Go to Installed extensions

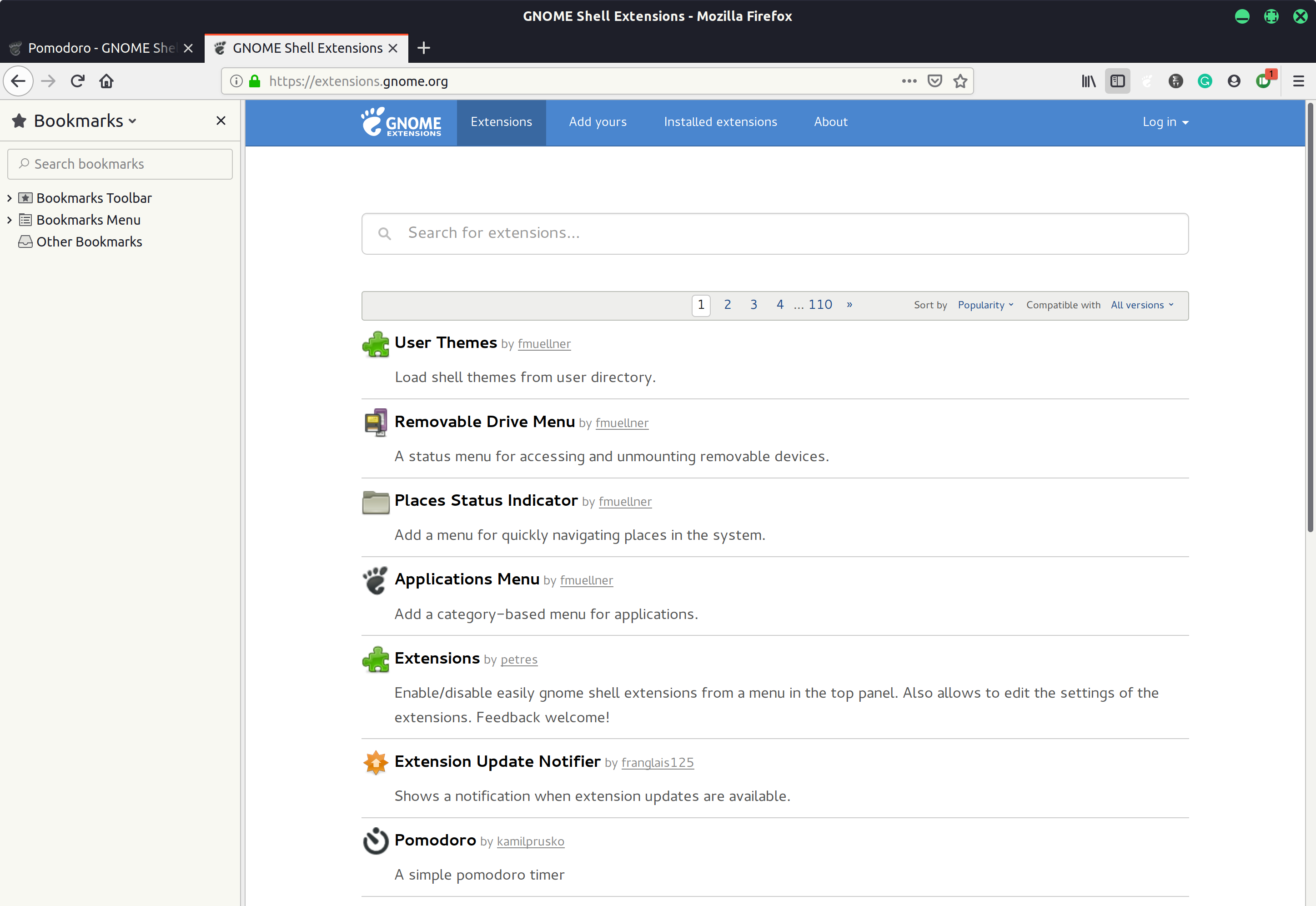[x=720, y=122]
